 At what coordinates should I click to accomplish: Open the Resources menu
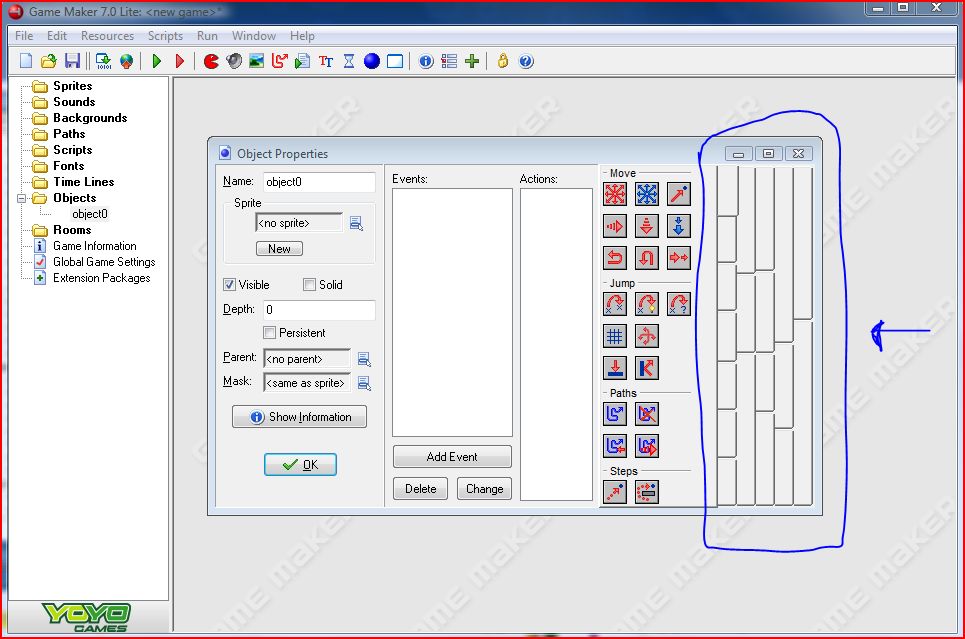(107, 36)
